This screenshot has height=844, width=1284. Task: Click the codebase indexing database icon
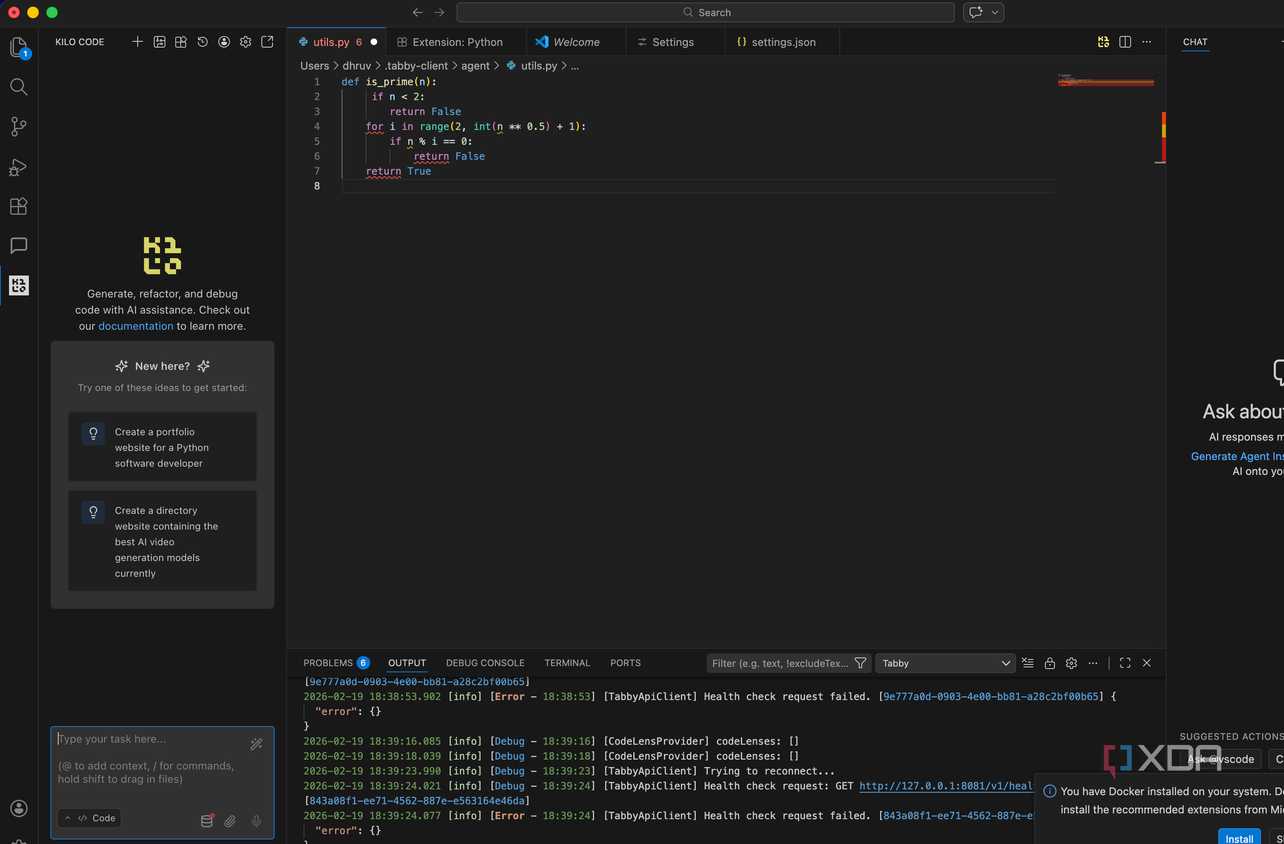pos(207,821)
